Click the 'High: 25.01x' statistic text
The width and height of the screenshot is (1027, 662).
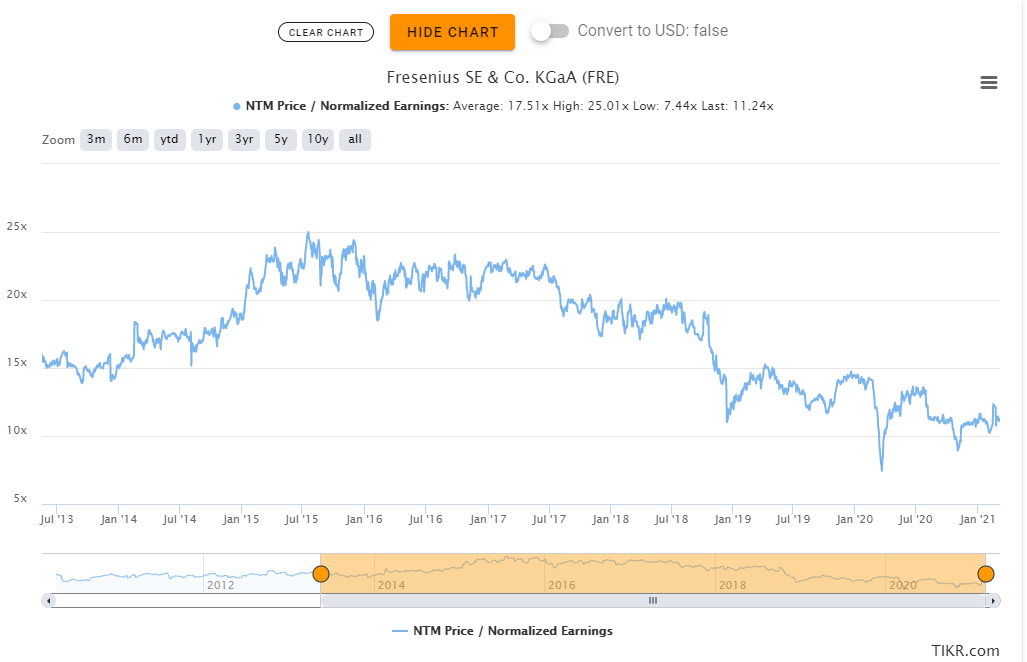click(x=591, y=106)
